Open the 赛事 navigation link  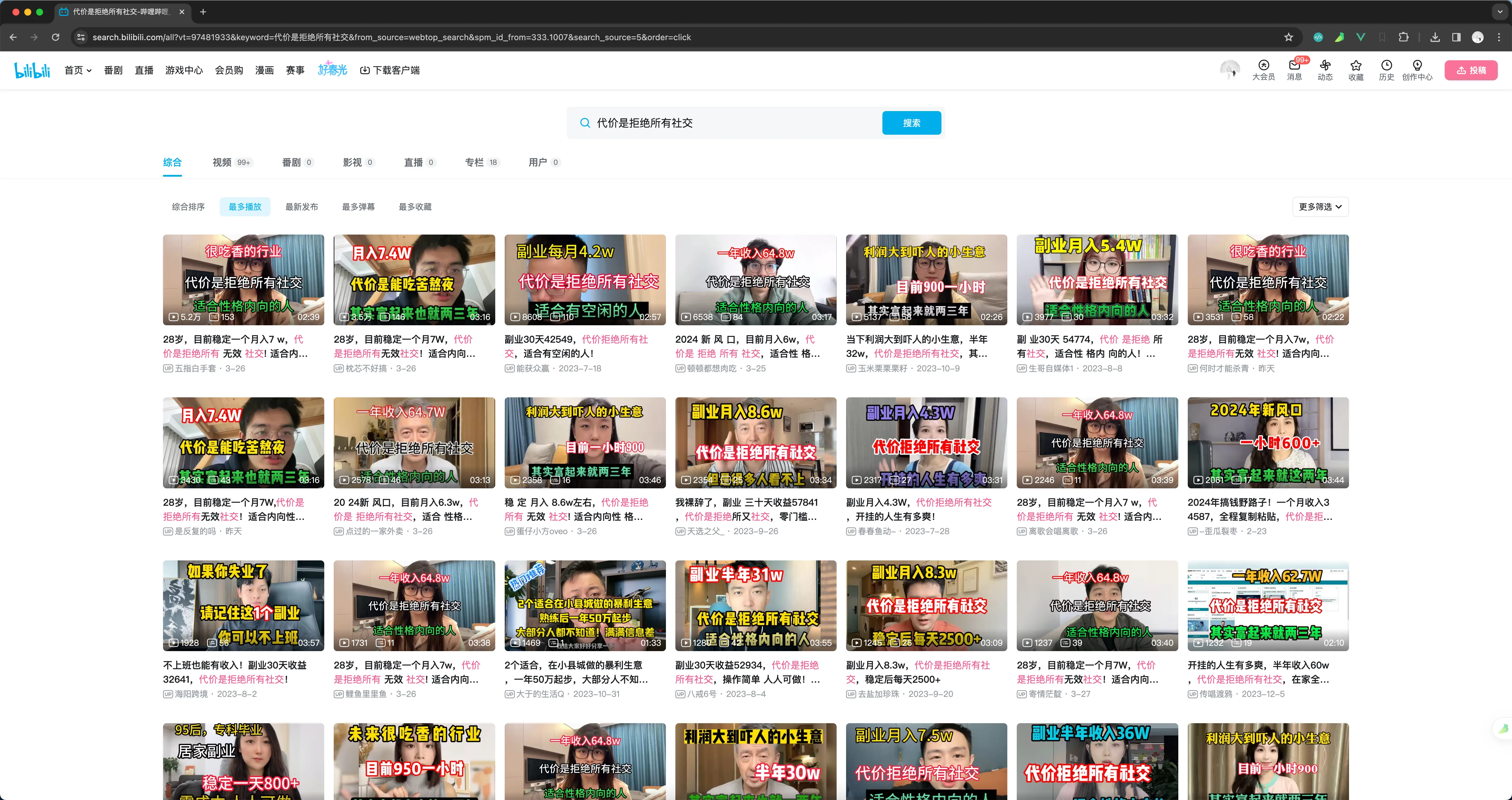tap(295, 70)
